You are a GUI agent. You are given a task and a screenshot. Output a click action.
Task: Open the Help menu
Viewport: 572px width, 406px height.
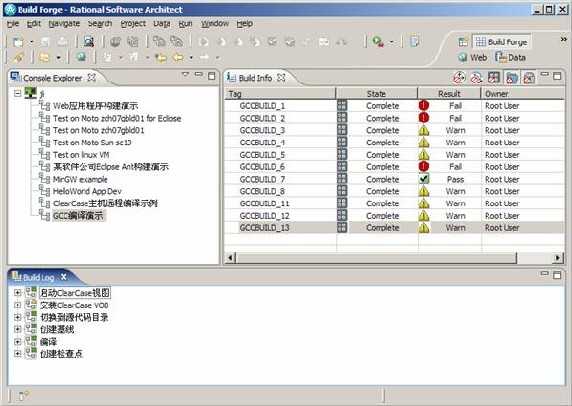244,24
